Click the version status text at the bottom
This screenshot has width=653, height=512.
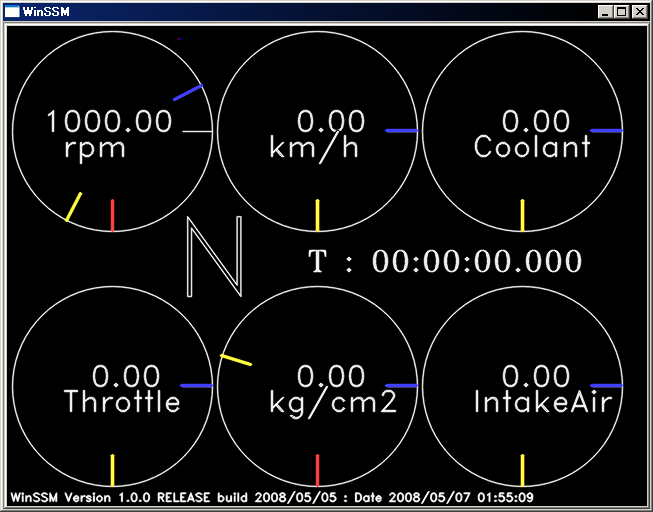(271, 497)
